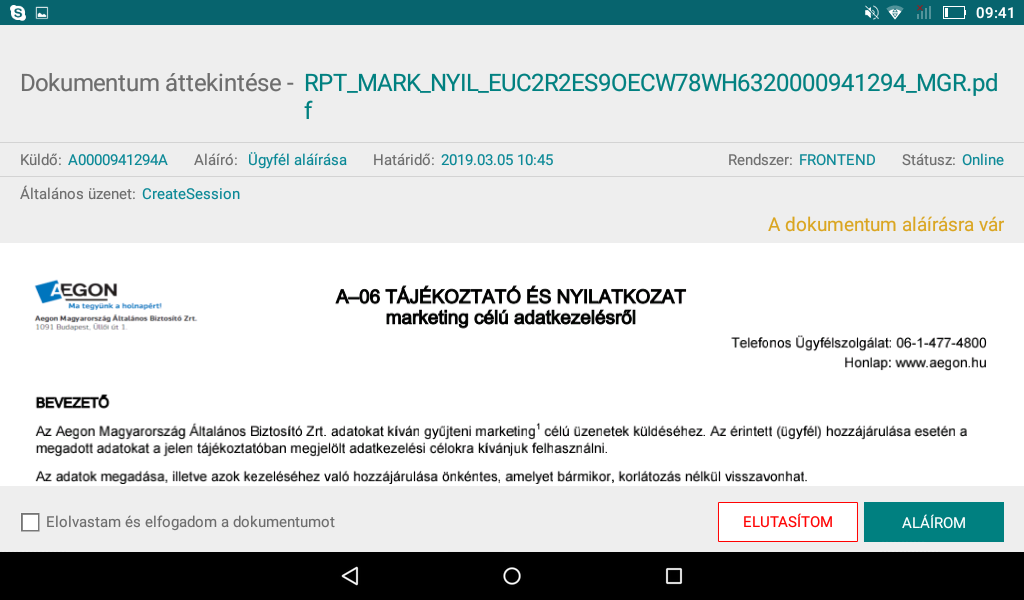Tap the CreateSession general message
Screen dimensions: 1024x600
coord(191,194)
